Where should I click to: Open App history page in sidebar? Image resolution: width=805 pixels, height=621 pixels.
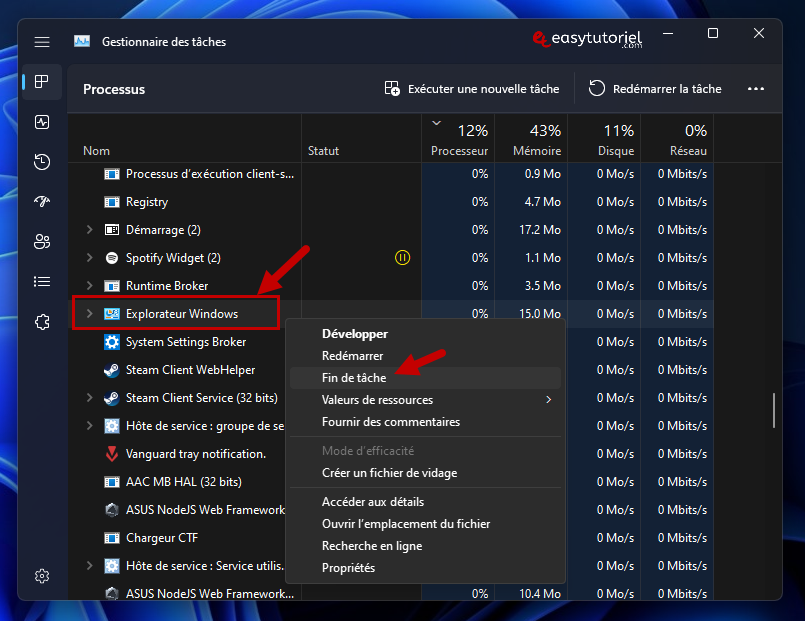42,162
